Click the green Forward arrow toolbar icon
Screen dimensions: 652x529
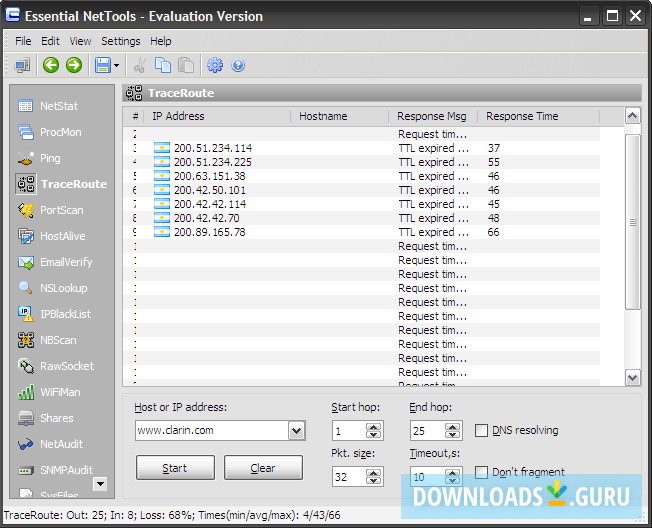74,65
